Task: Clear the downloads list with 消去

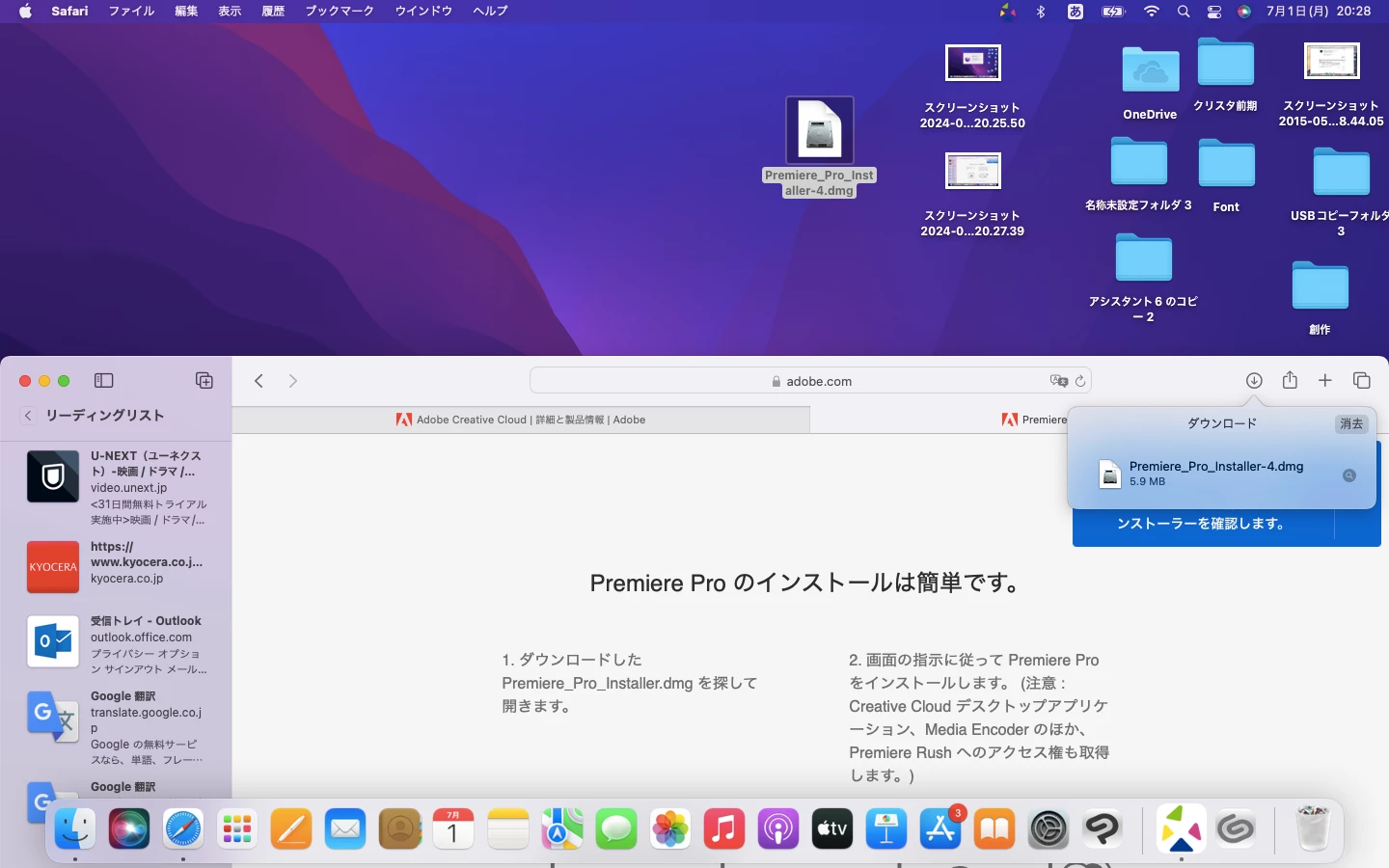Action: point(1351,423)
